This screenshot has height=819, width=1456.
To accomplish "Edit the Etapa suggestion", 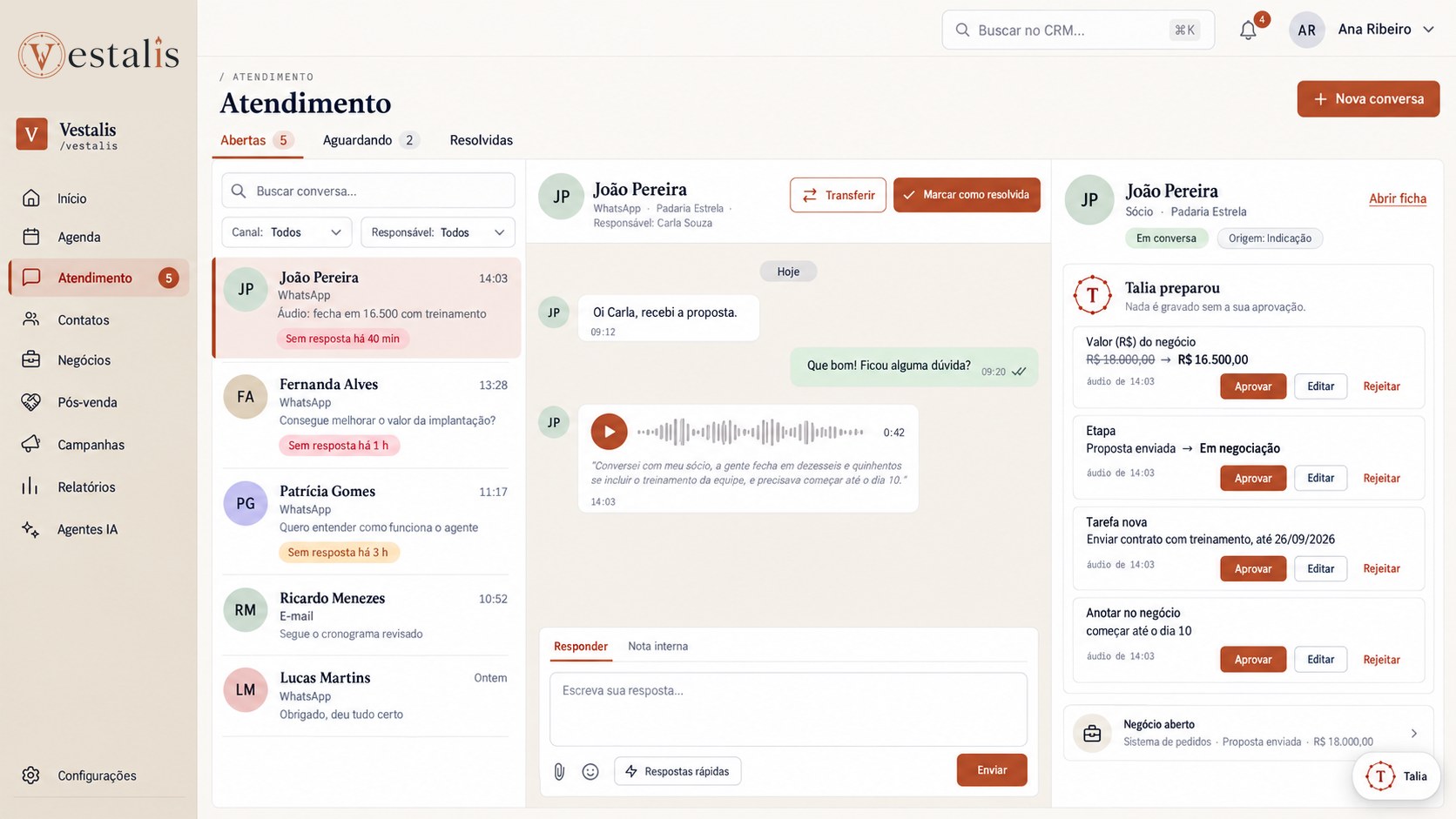I will tap(1320, 478).
